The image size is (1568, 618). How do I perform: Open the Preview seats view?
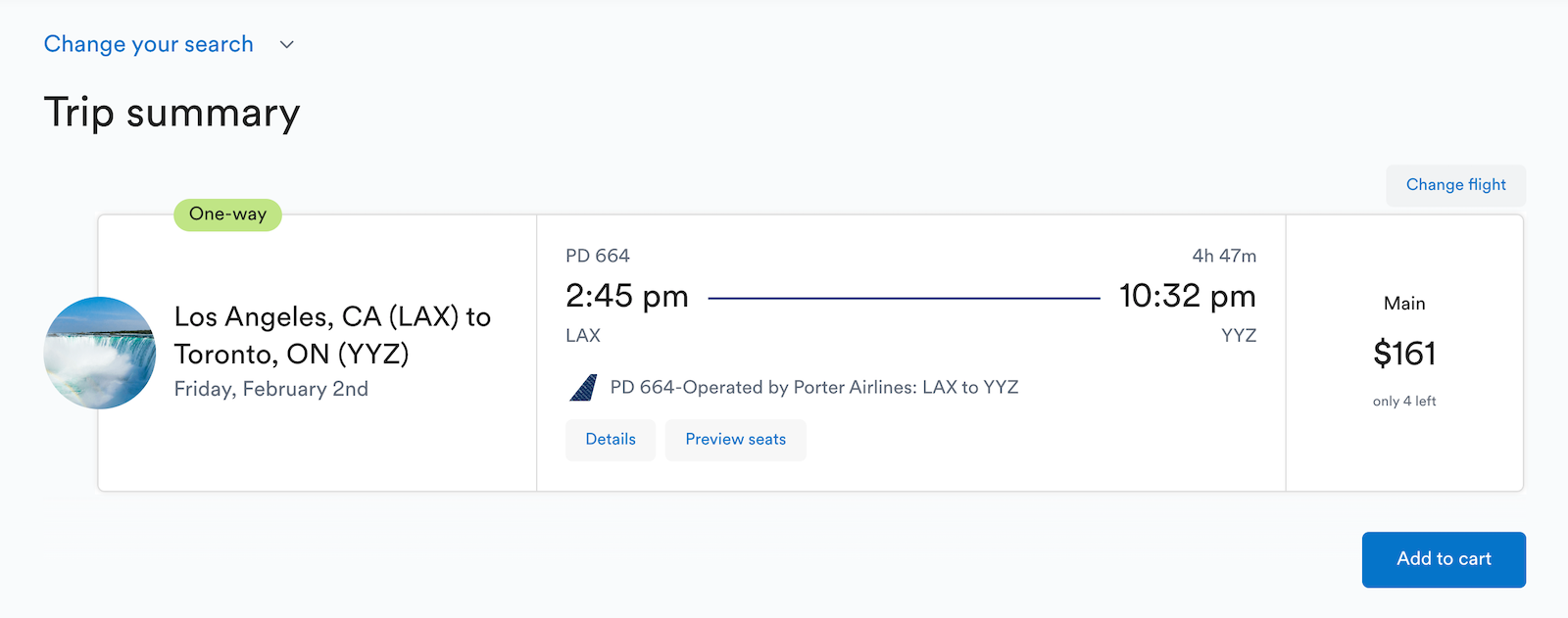[735, 440]
